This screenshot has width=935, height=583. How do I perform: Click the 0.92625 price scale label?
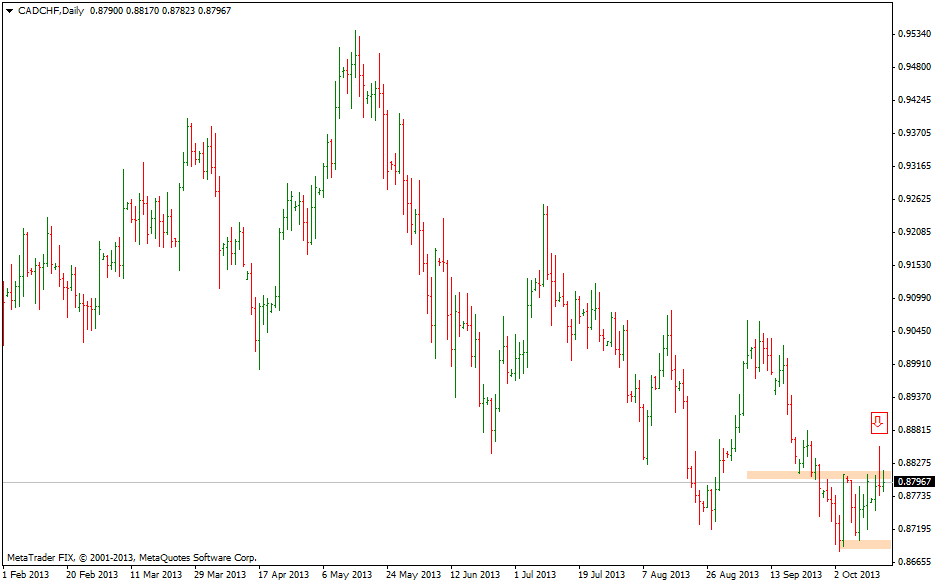click(912, 199)
